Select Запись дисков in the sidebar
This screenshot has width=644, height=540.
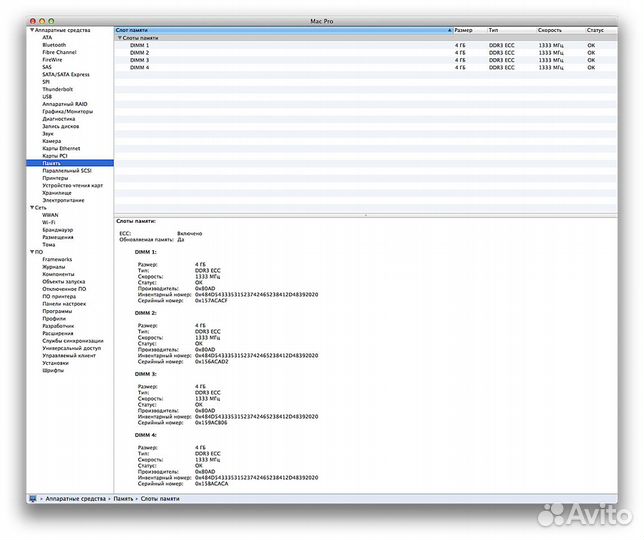coord(60,126)
